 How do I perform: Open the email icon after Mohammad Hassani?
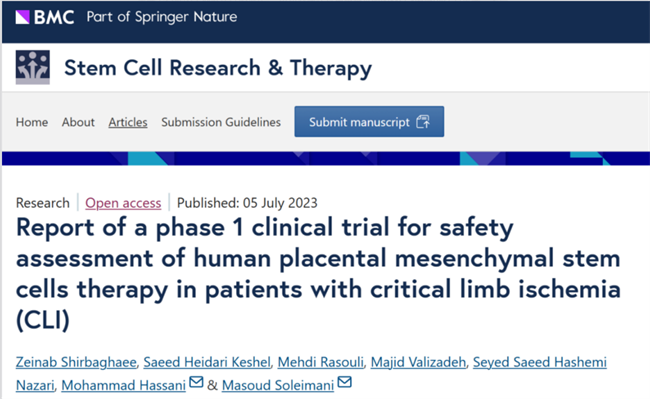pyautogui.click(x=196, y=382)
